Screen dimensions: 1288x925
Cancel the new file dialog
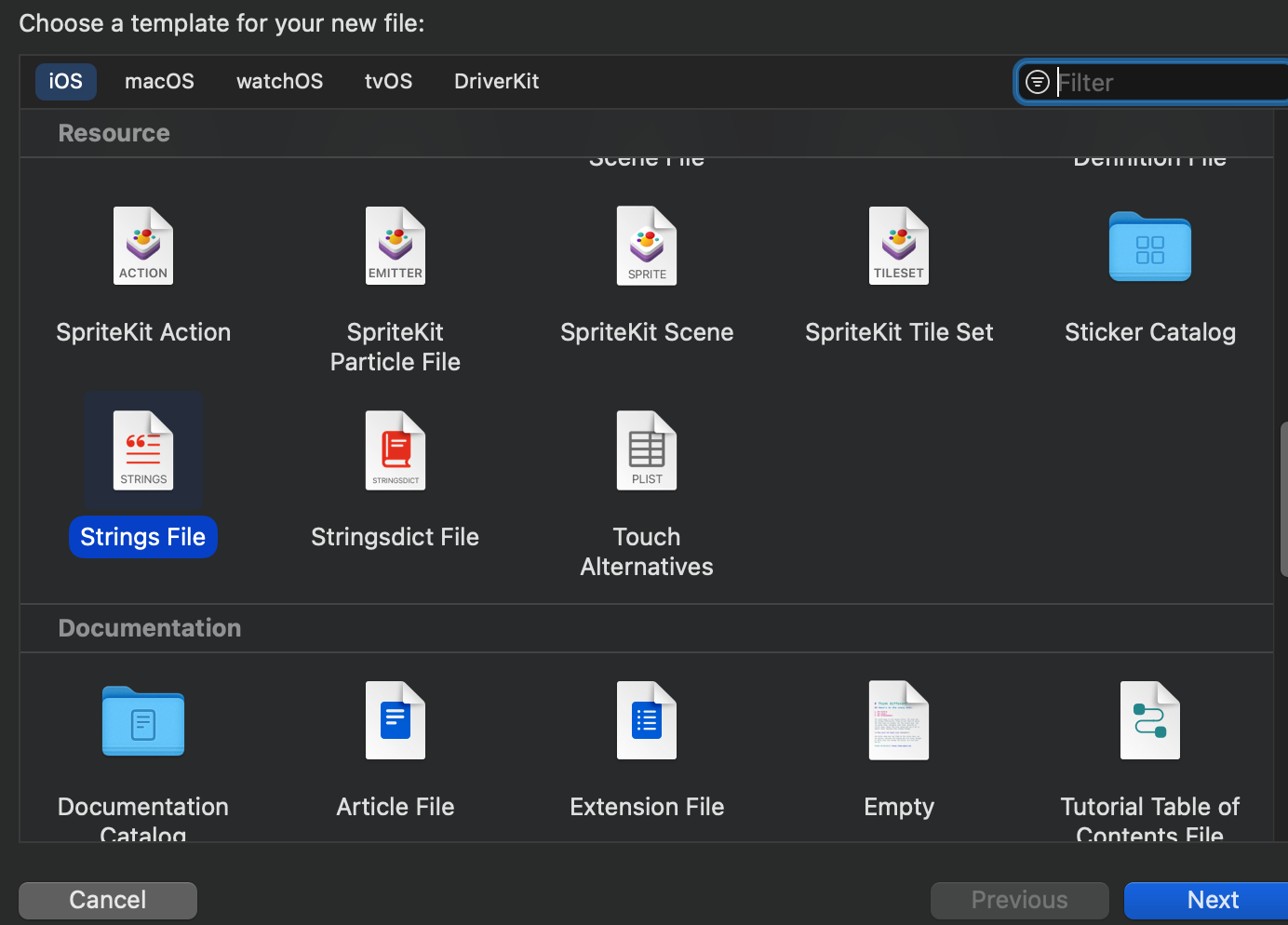[108, 900]
